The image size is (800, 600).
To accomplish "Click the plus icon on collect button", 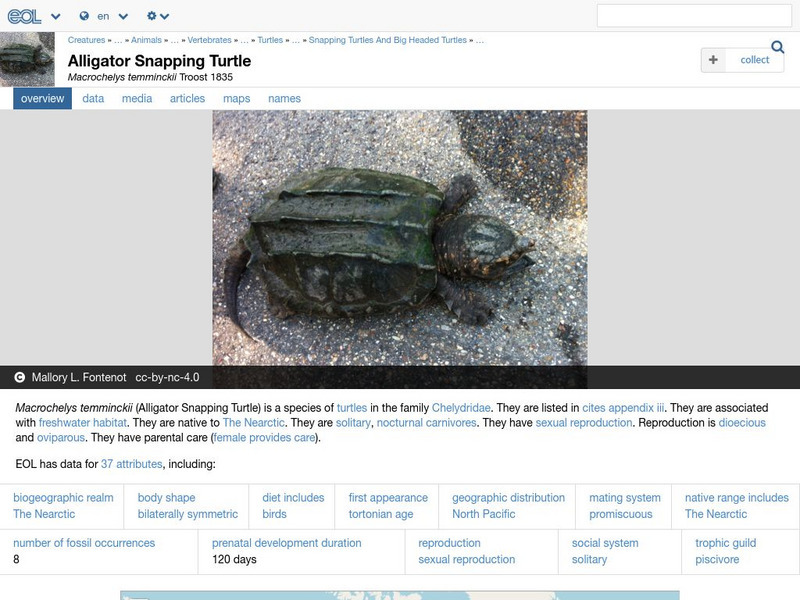I will [712, 60].
